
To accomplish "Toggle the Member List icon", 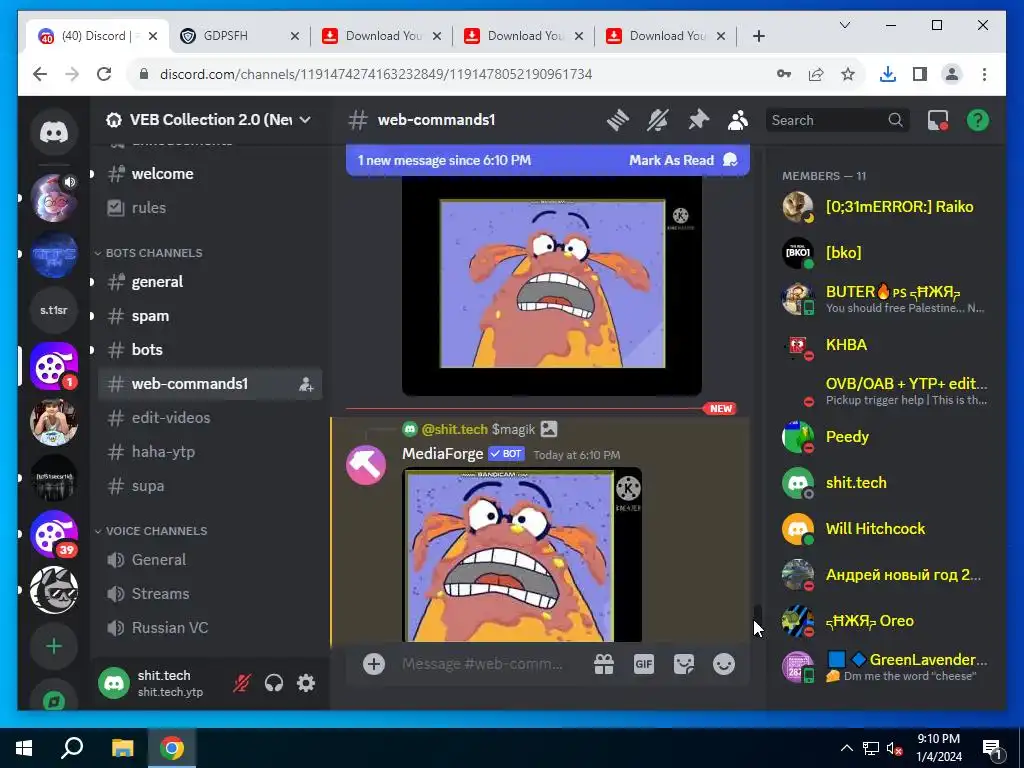I will click(x=738, y=120).
